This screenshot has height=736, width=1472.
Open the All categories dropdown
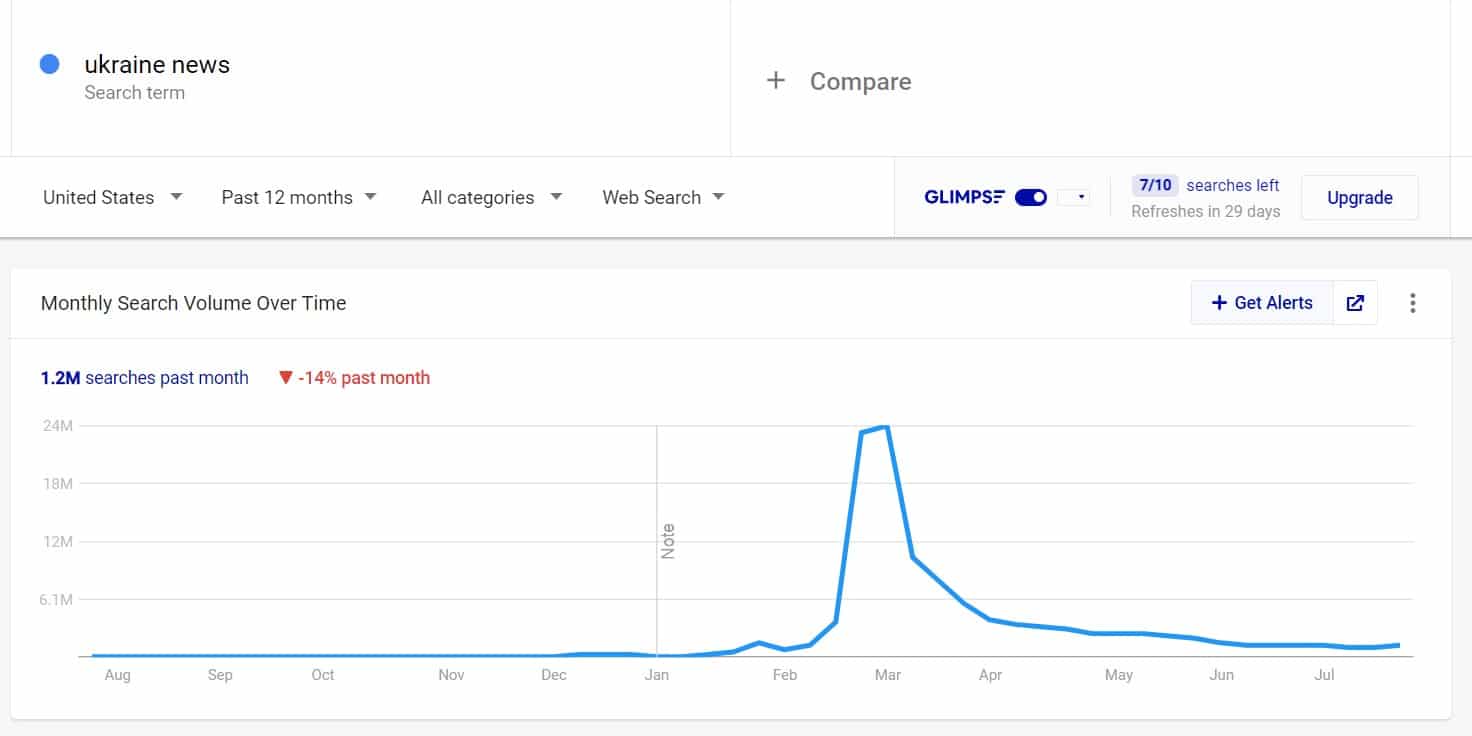(x=491, y=197)
